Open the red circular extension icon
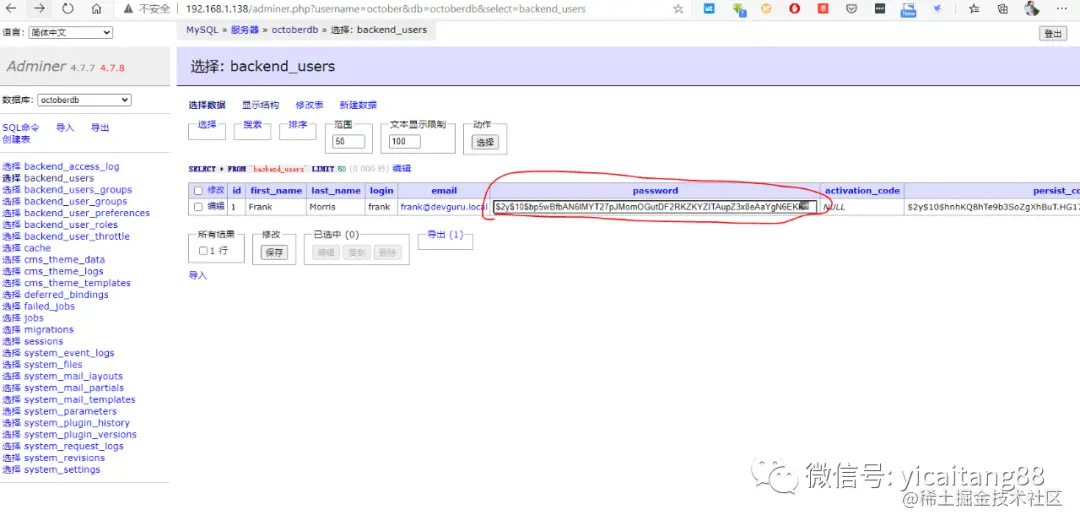Viewport: 1080px width, 526px height. point(795,9)
